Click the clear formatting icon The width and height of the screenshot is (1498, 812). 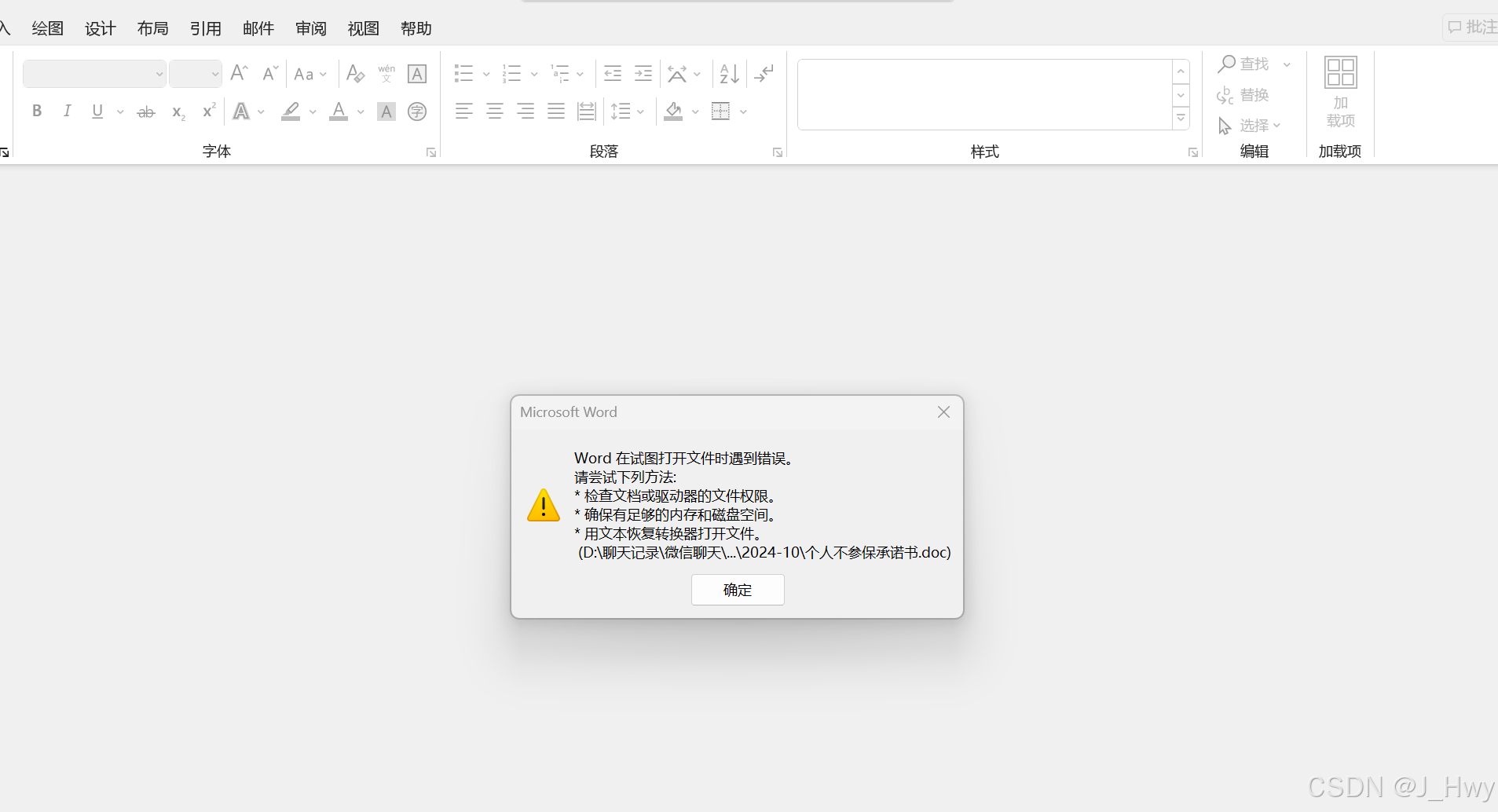pyautogui.click(x=356, y=74)
